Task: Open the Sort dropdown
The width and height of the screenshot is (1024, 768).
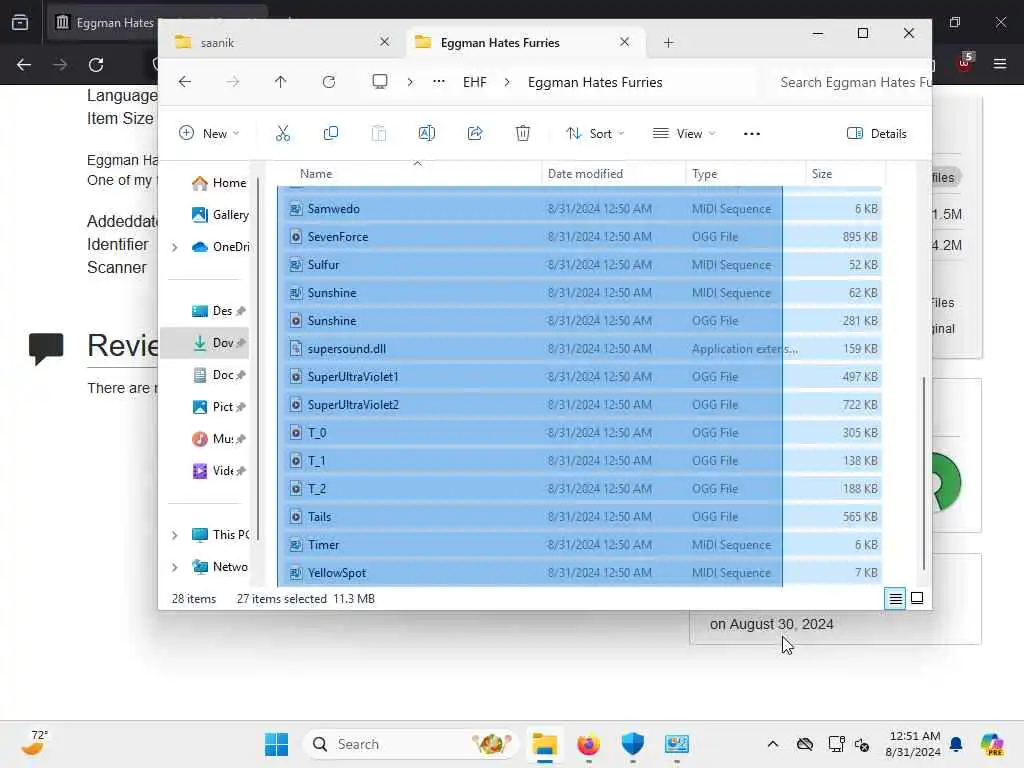Action: [595, 134]
